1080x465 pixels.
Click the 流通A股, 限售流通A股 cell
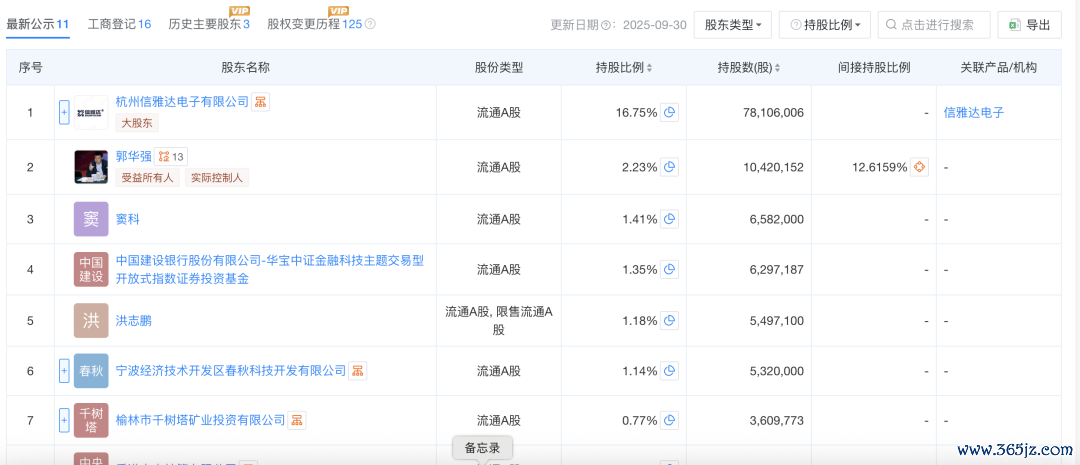point(499,320)
